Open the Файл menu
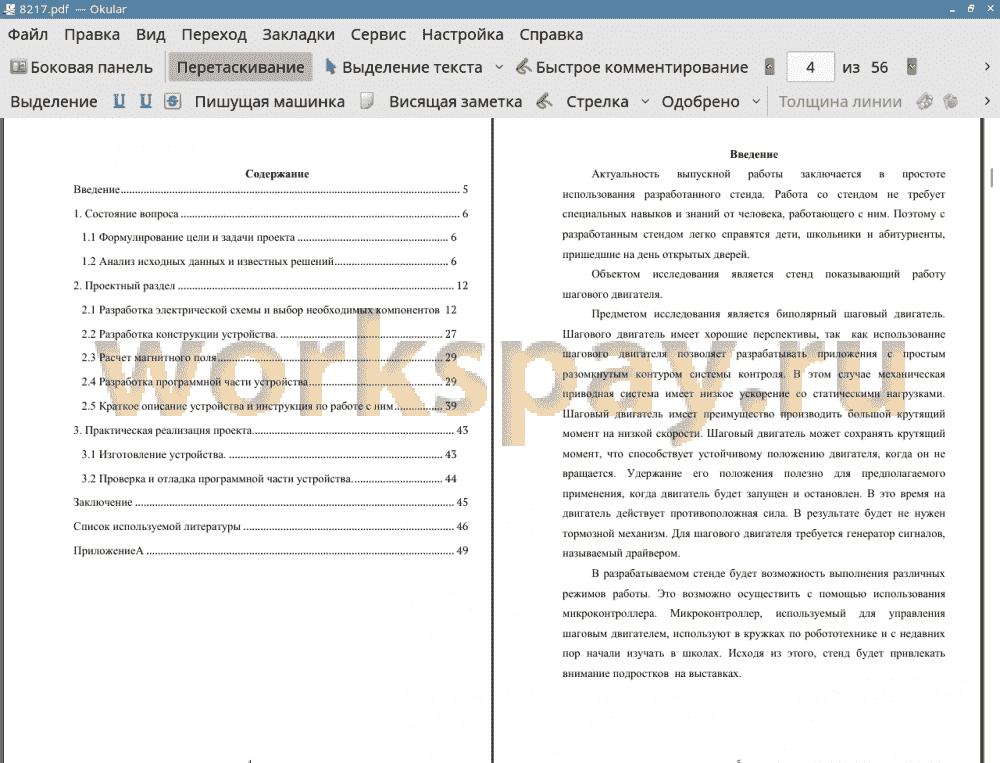Screen dimensions: 1000x763 click(27, 34)
